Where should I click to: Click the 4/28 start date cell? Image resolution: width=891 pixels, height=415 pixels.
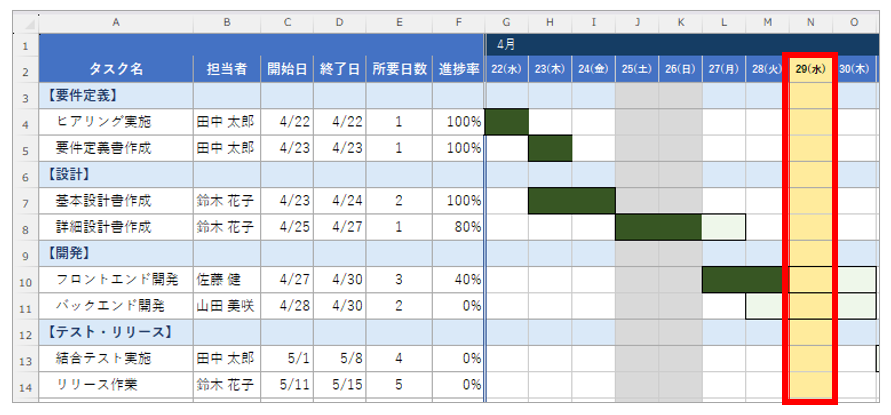click(x=287, y=306)
